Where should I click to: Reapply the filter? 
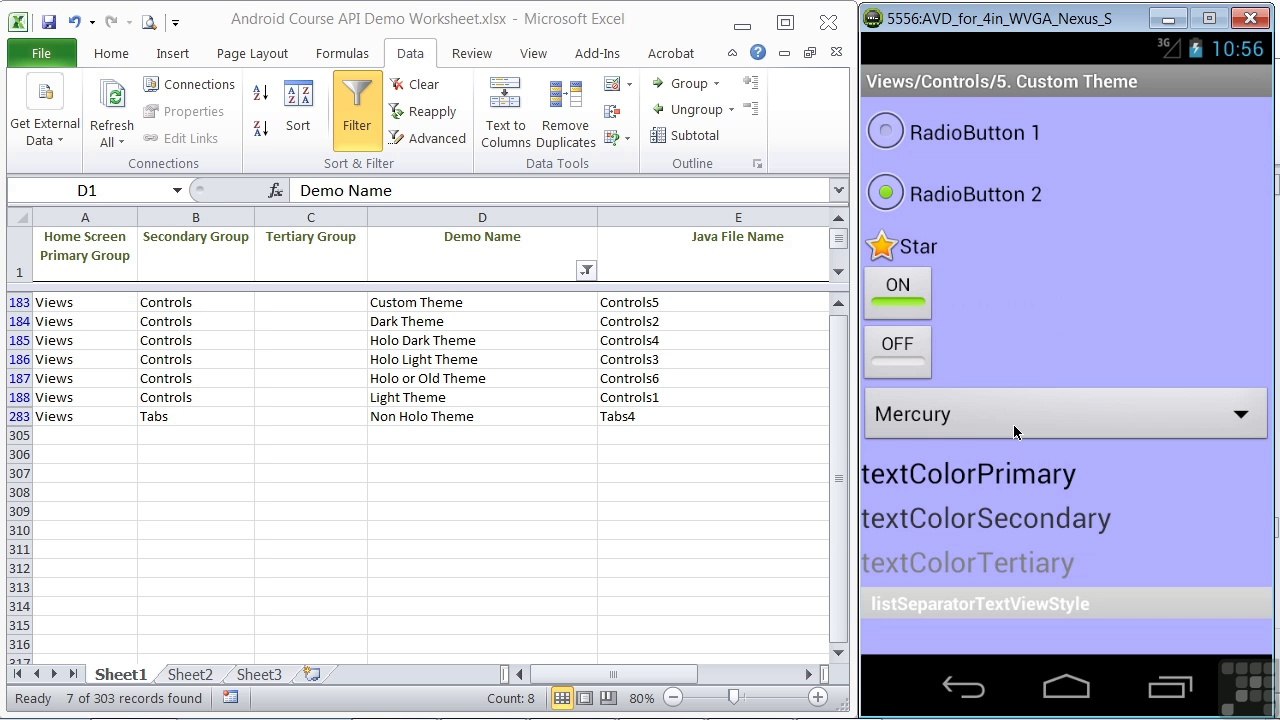point(422,111)
